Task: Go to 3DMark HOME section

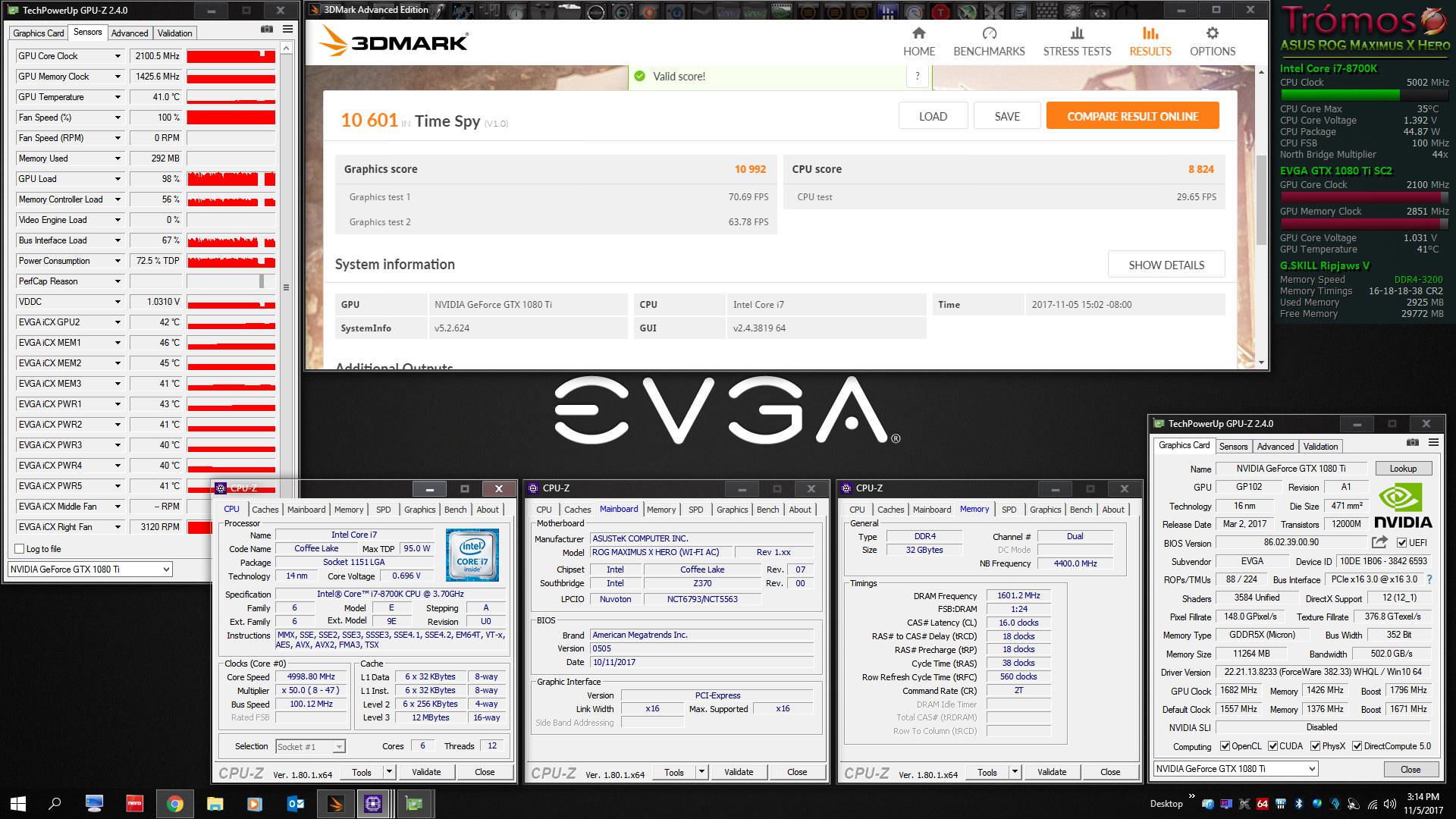Action: click(919, 42)
